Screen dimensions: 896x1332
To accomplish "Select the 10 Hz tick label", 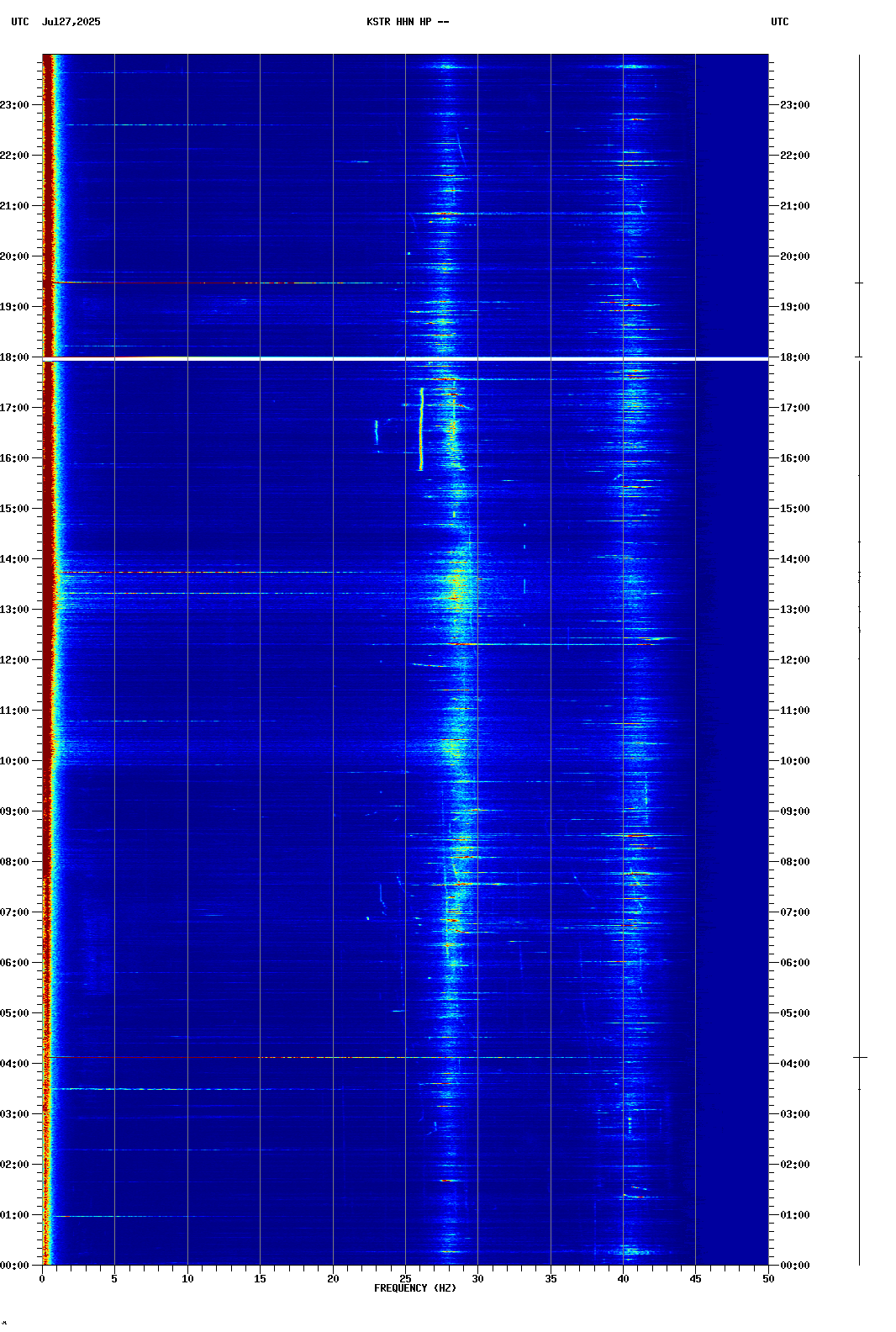I will click(187, 1279).
